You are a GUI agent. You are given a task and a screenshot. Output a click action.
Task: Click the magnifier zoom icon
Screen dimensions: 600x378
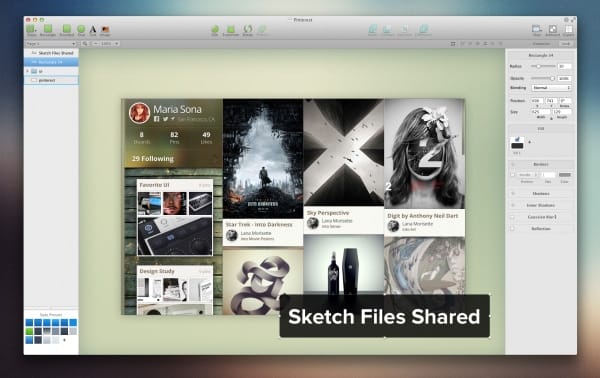tap(85, 44)
